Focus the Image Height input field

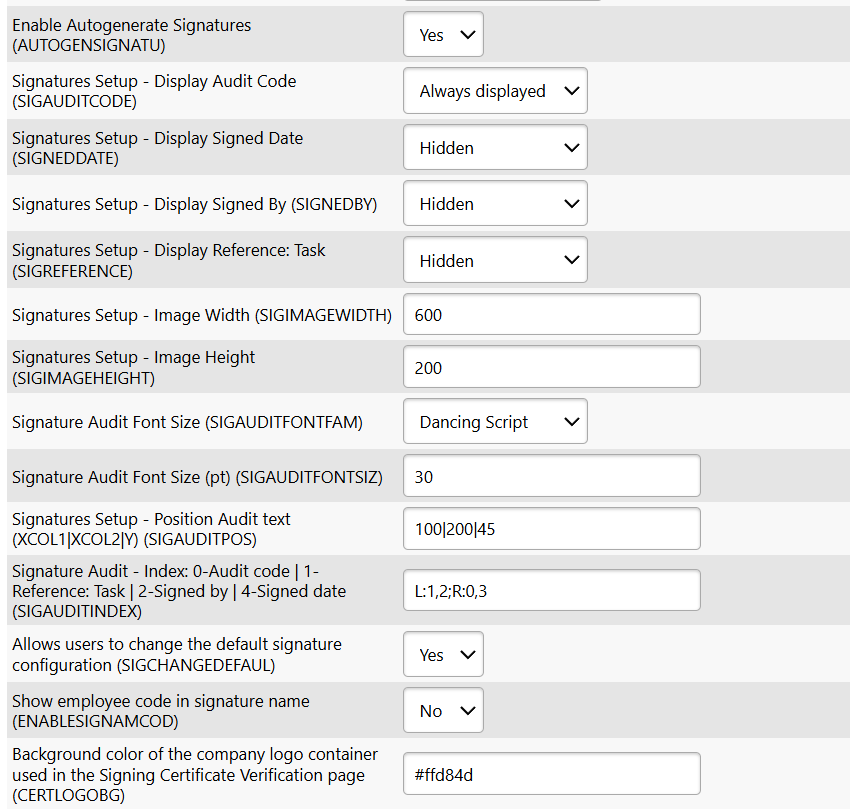551,368
